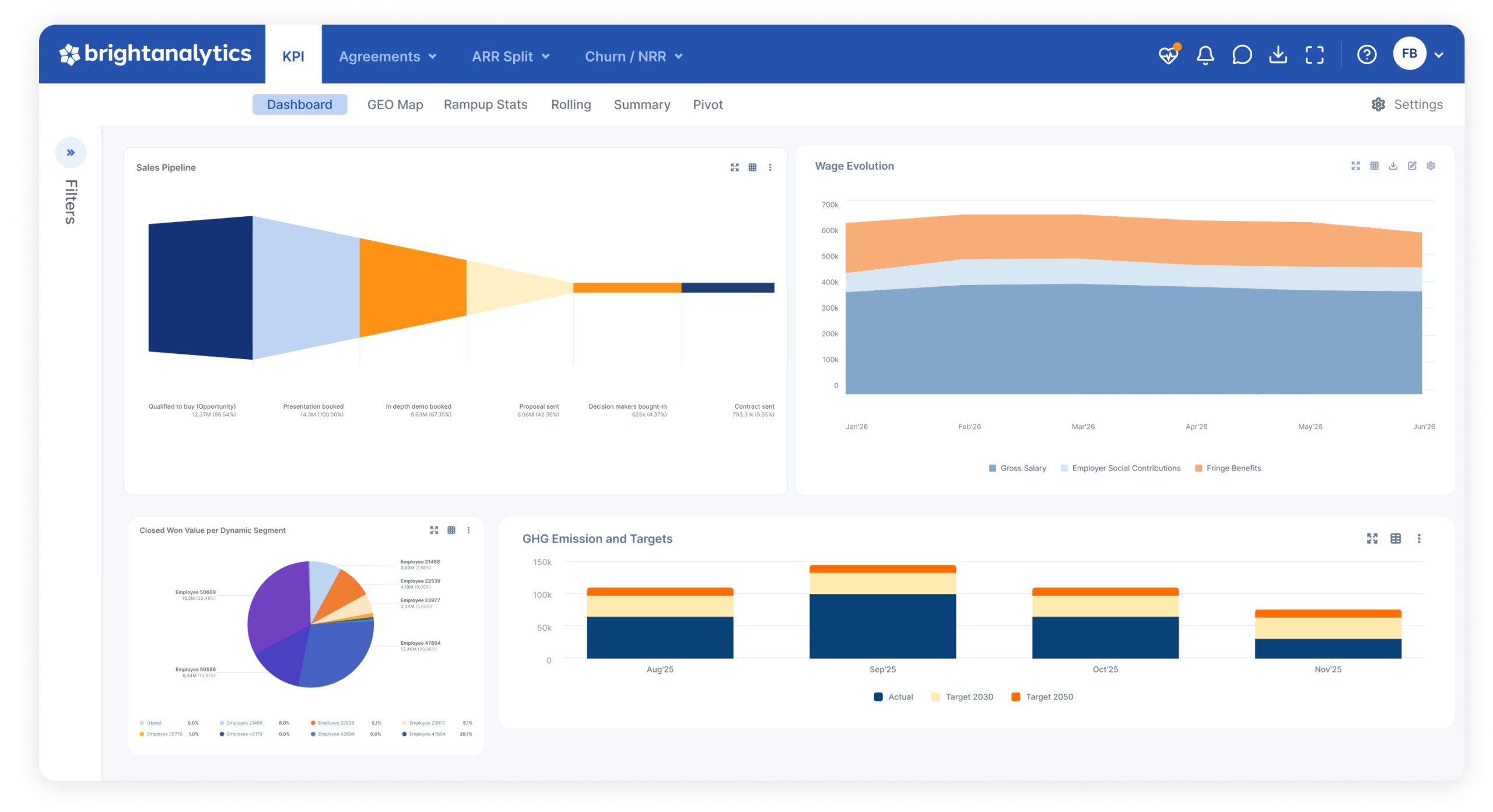This screenshot has width=1493, height=812.
Task: Switch to Rolling view
Action: click(x=570, y=104)
